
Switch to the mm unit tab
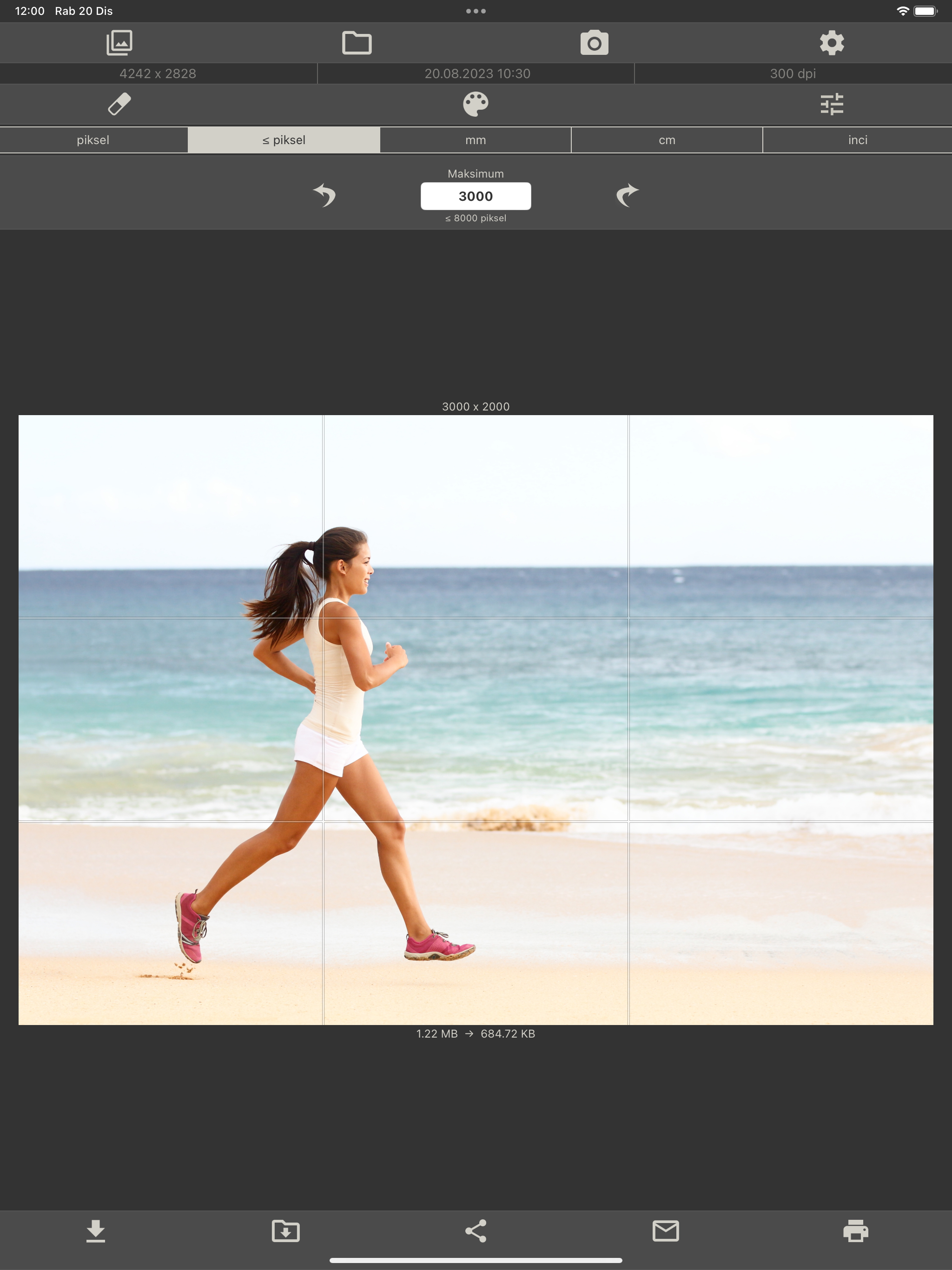click(476, 140)
